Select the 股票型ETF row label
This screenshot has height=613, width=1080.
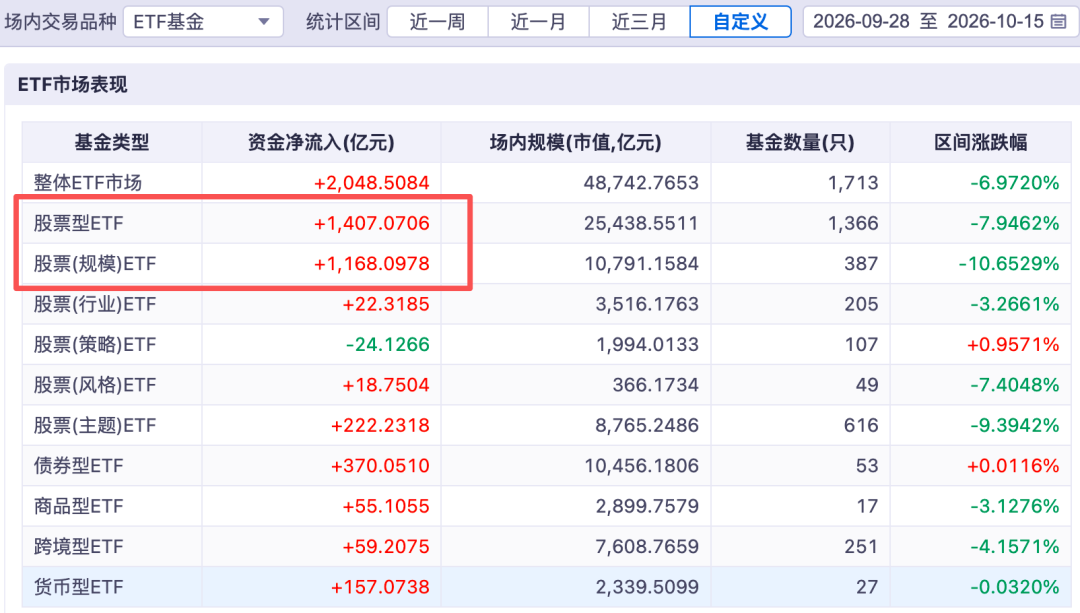tap(79, 223)
